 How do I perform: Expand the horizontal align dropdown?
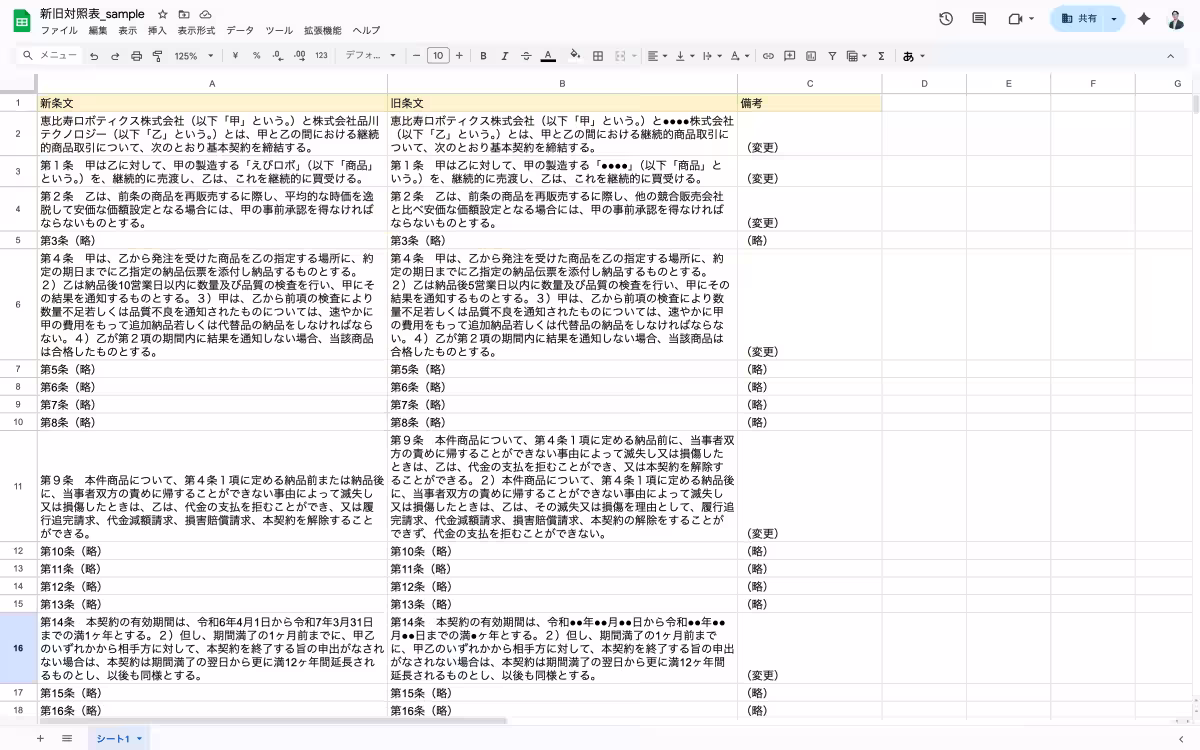656,56
